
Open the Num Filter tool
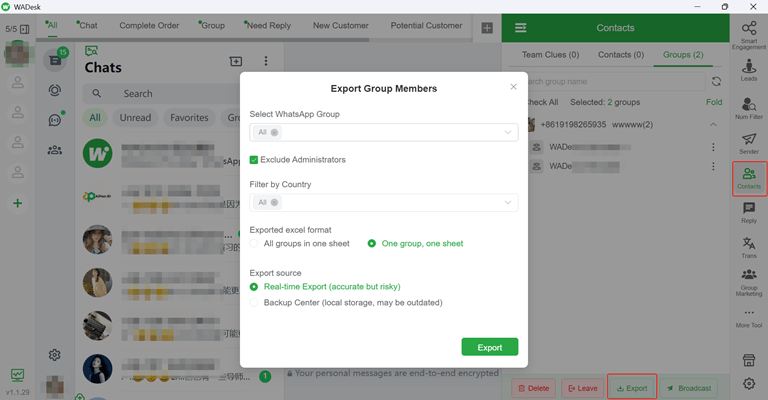pos(748,108)
